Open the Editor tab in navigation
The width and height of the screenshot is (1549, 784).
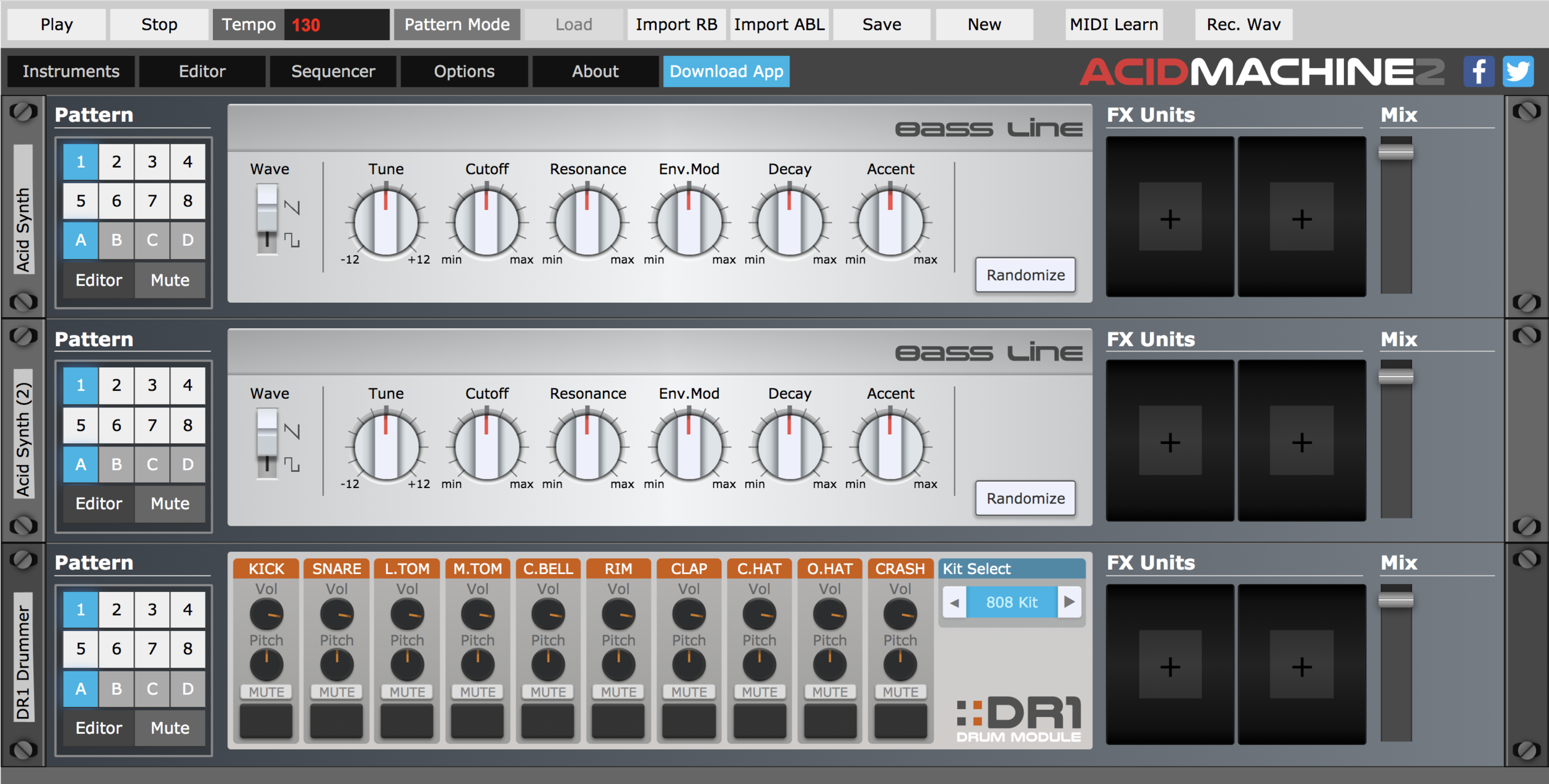[202, 71]
